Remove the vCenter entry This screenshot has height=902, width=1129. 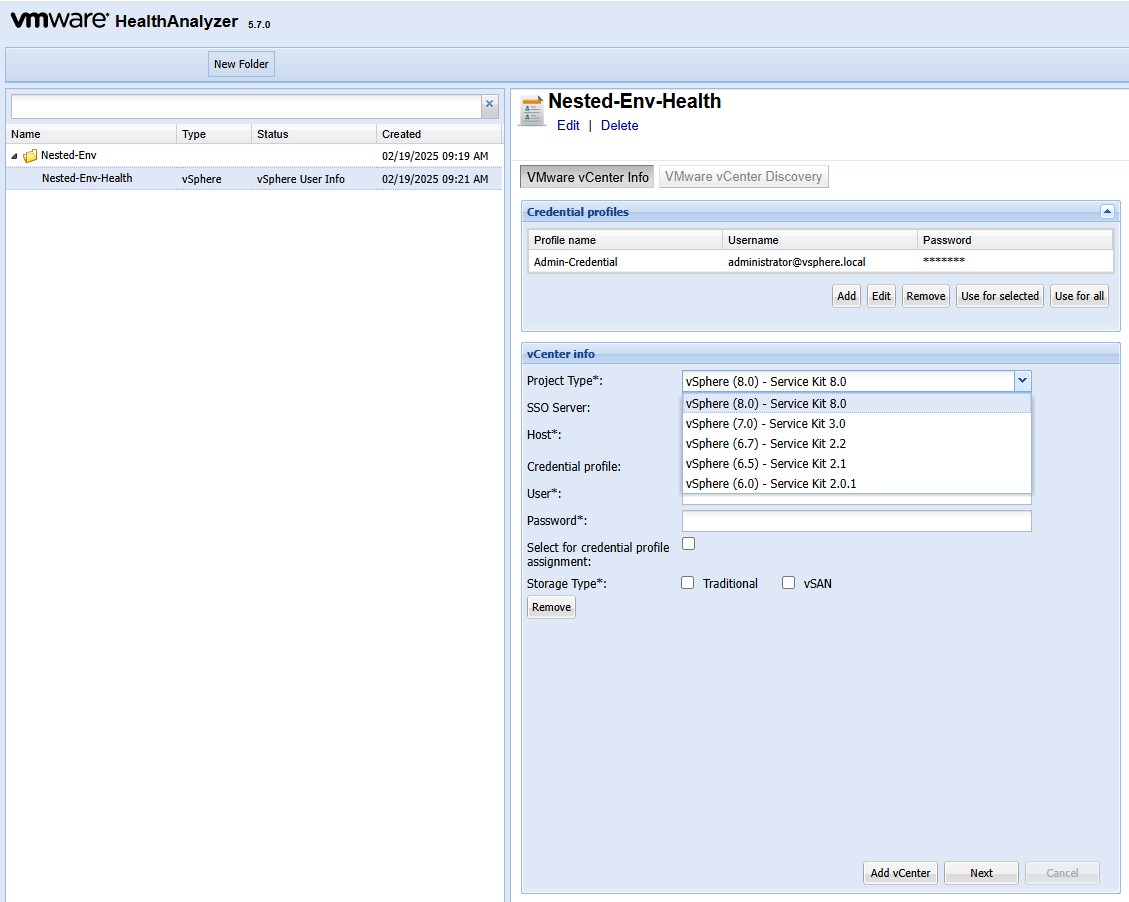pyautogui.click(x=552, y=607)
